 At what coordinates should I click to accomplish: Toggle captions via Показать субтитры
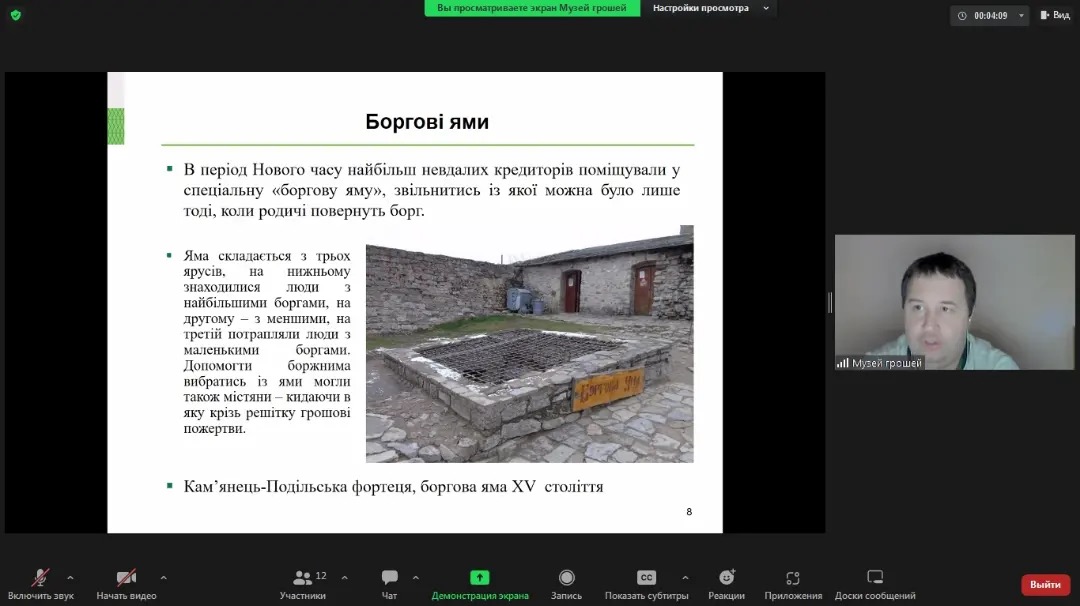[646, 583]
